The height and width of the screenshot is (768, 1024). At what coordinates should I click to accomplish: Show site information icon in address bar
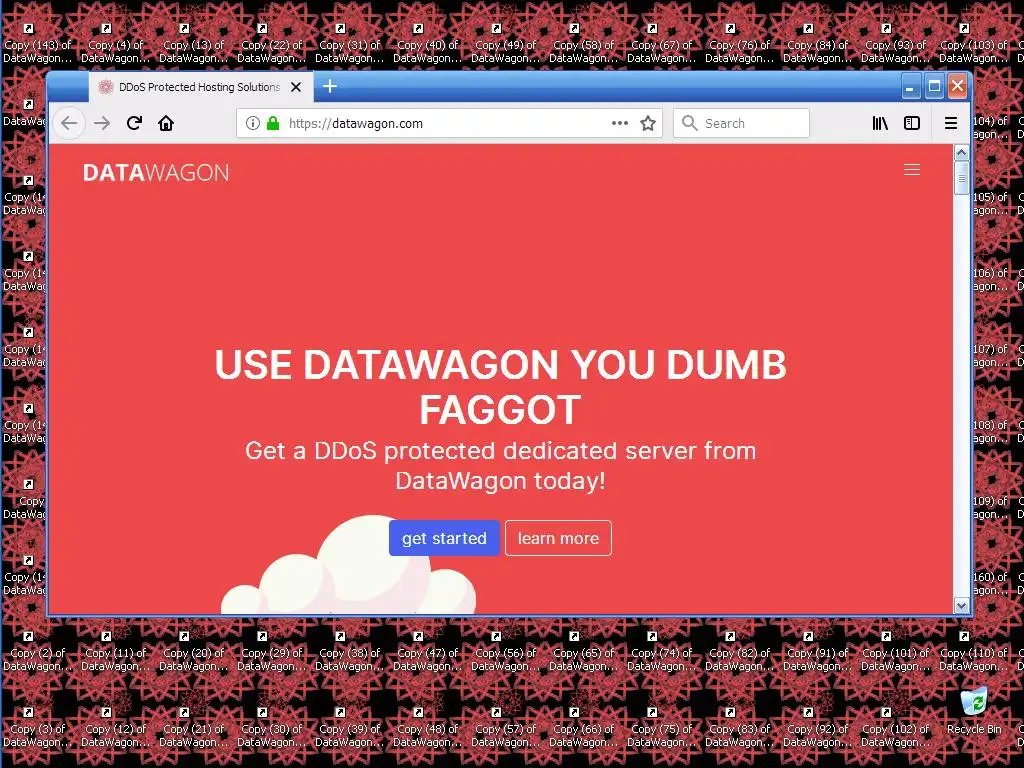click(253, 123)
